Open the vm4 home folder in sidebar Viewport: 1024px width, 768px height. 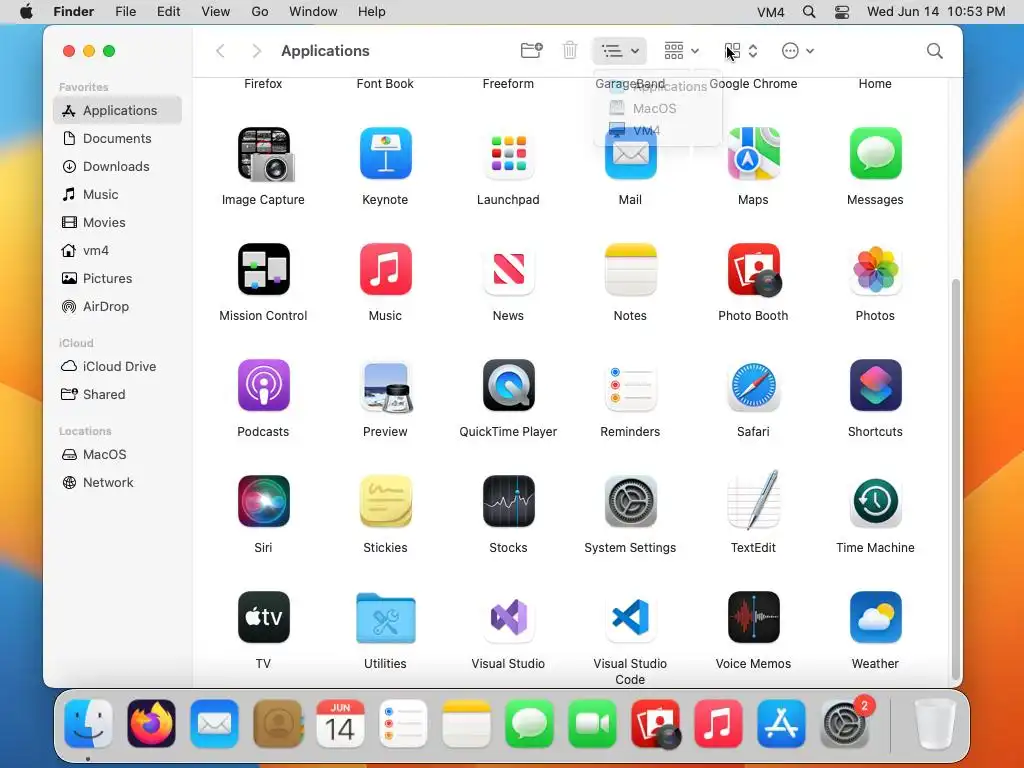click(118, 251)
